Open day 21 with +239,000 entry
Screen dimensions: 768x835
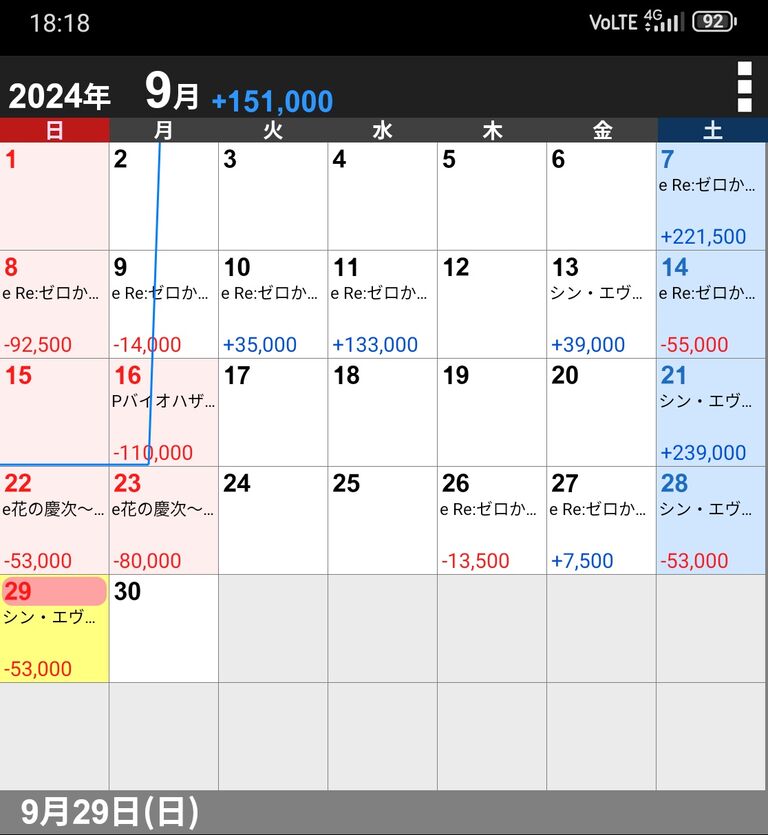tap(711, 413)
